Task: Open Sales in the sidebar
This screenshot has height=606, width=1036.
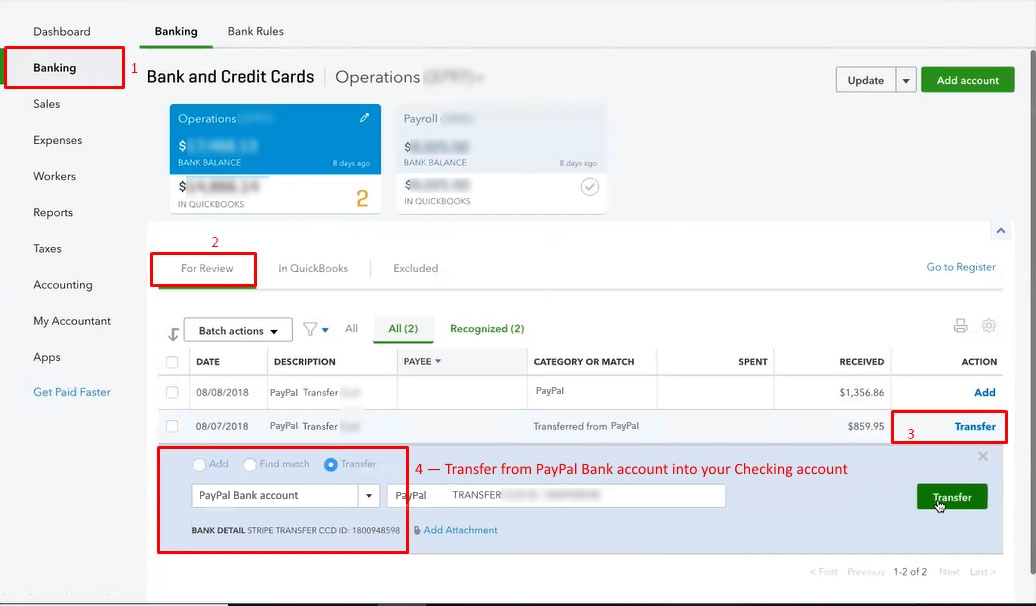Action: coord(46,104)
